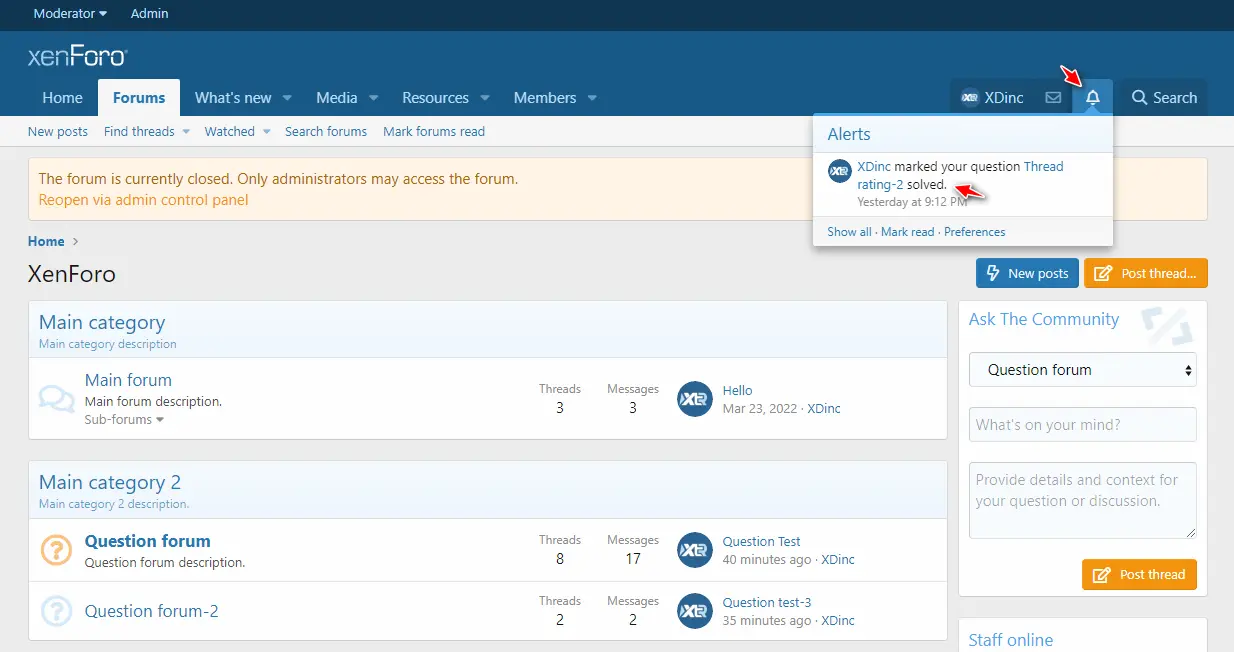Open the Staff online heading
The image size is (1234, 652).
tap(1011, 640)
